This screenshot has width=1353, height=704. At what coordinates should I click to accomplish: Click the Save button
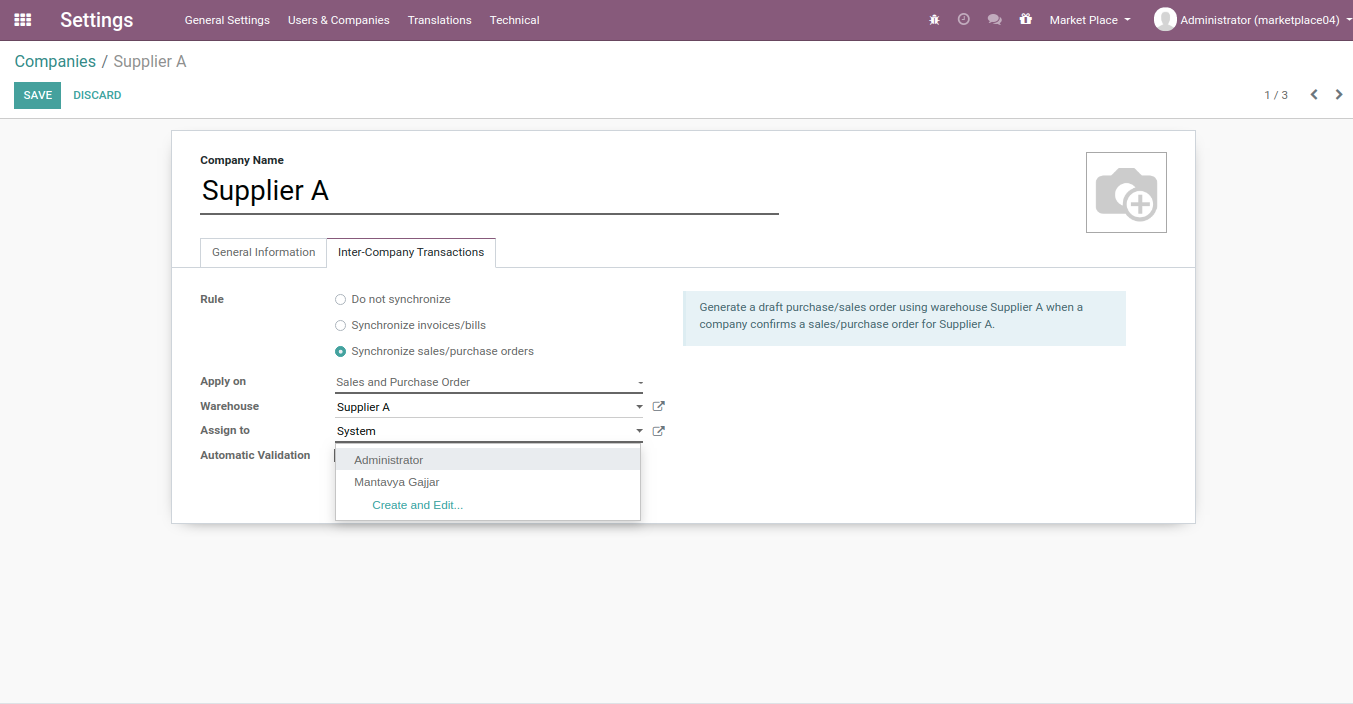[x=37, y=95]
